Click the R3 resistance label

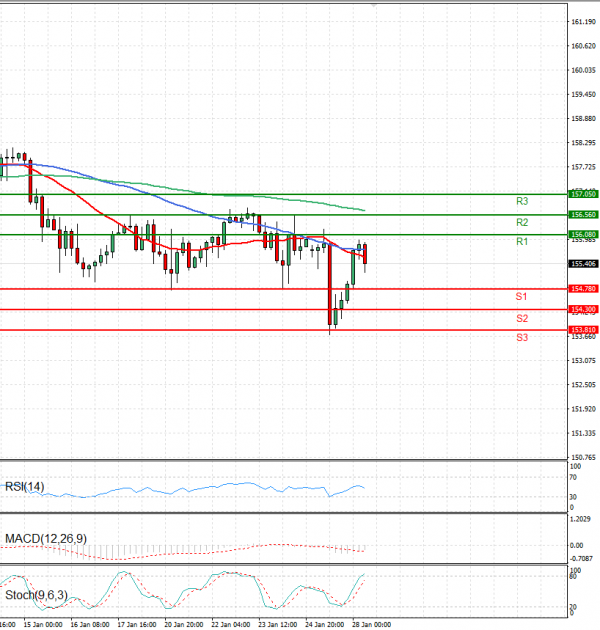point(522,201)
